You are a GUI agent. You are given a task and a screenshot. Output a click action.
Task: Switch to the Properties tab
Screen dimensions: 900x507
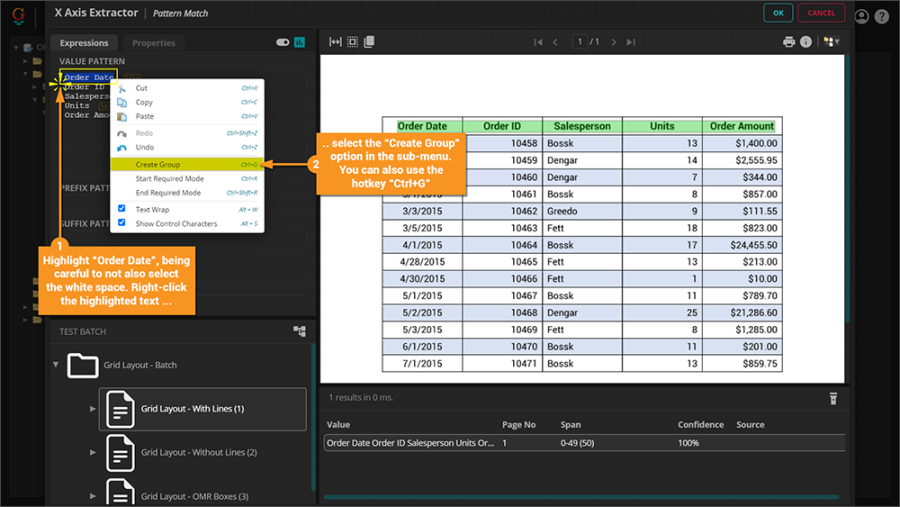[x=153, y=43]
